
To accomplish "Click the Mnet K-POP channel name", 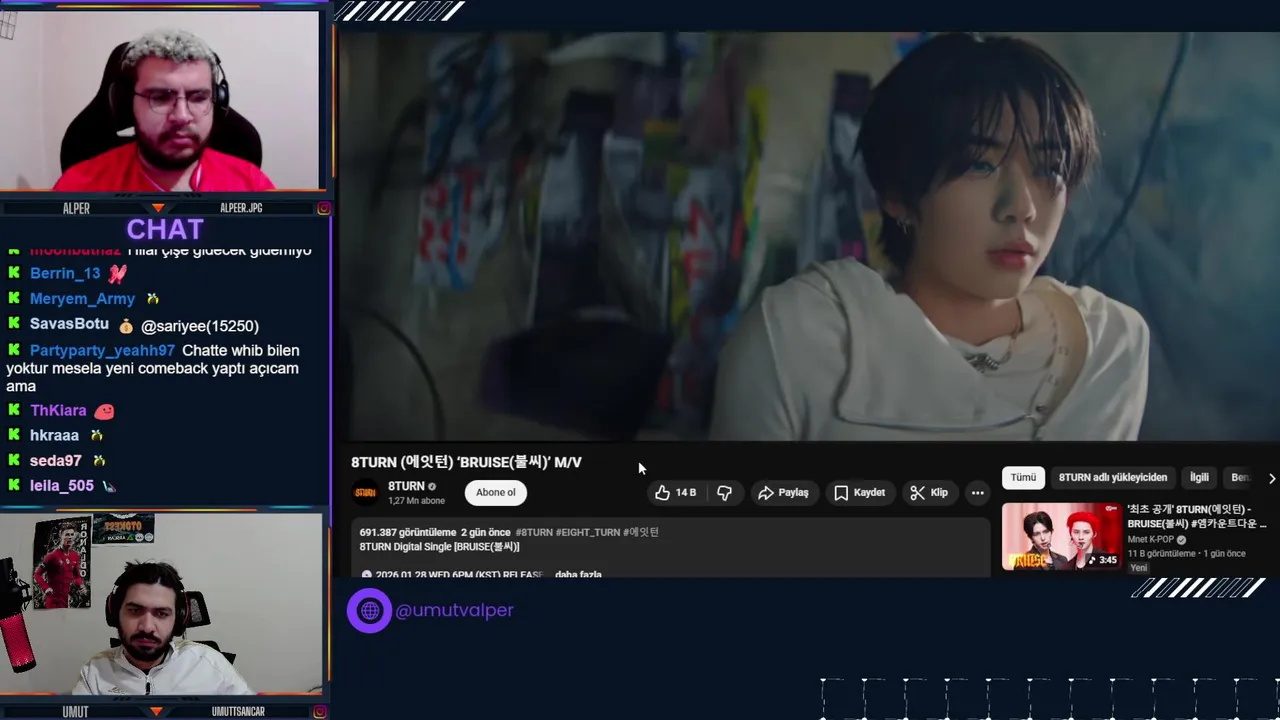I will pos(1151,540).
